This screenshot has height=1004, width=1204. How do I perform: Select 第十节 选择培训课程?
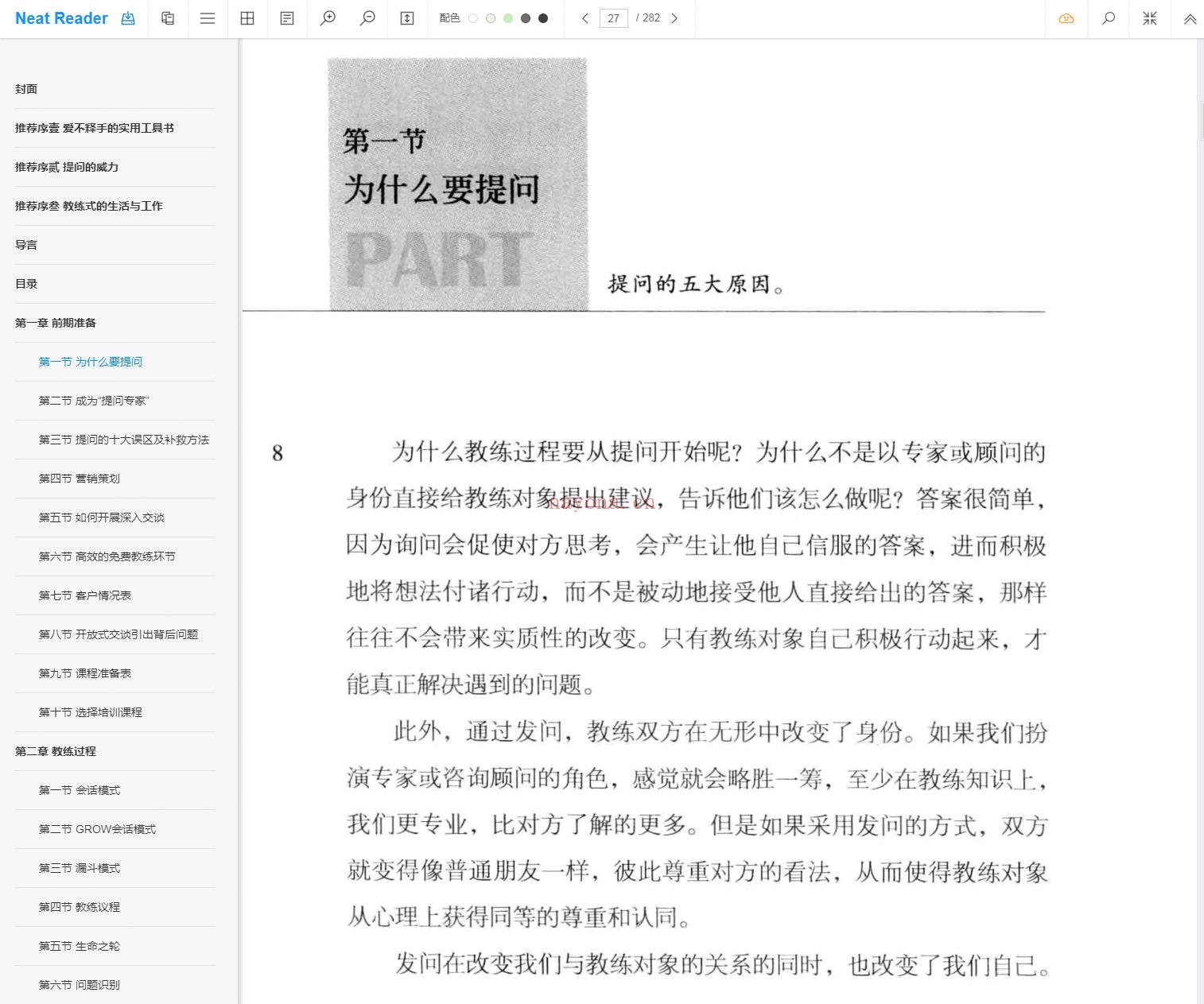(x=91, y=712)
